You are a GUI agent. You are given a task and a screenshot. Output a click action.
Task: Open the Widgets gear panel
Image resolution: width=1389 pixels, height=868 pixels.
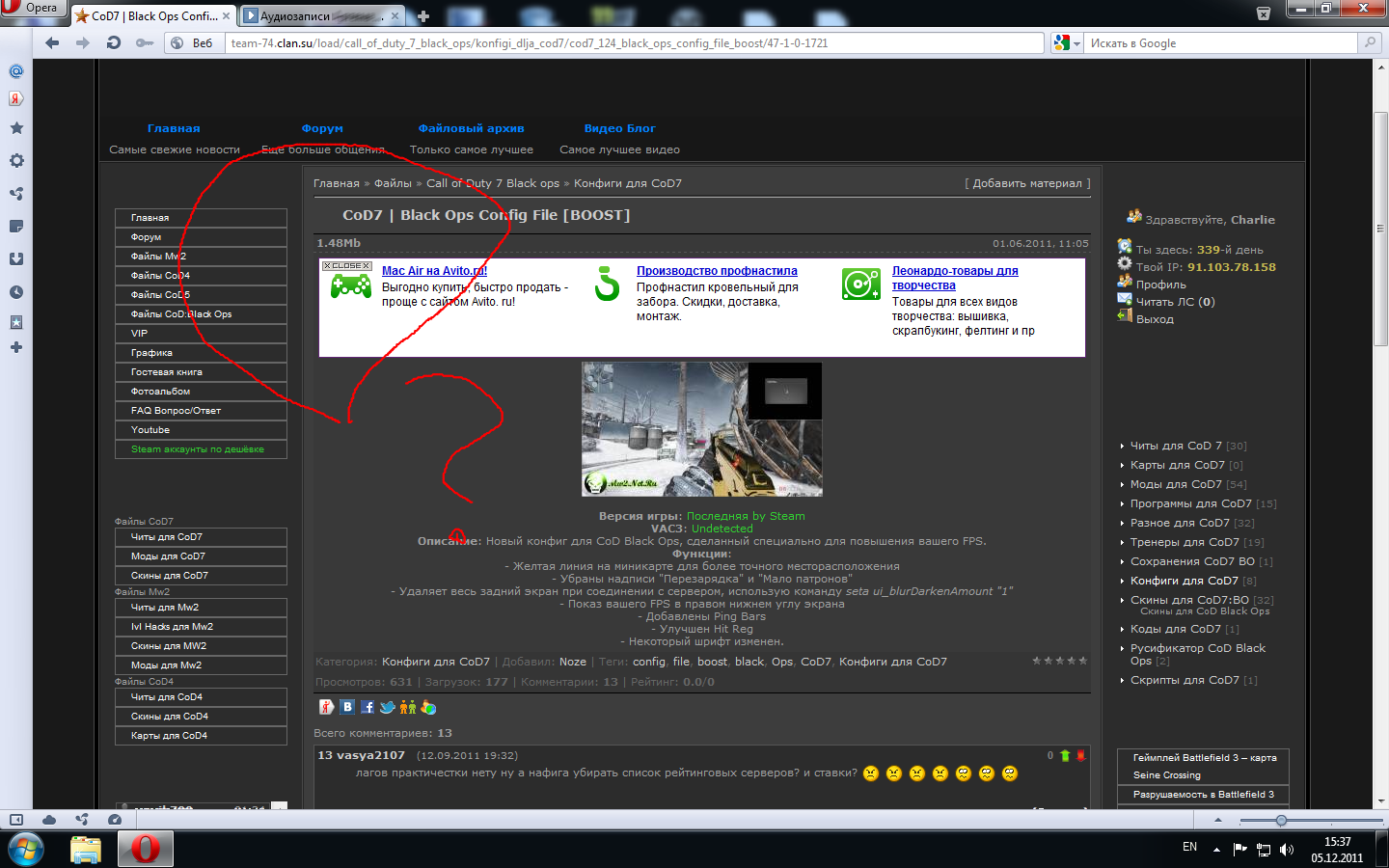click(x=16, y=161)
